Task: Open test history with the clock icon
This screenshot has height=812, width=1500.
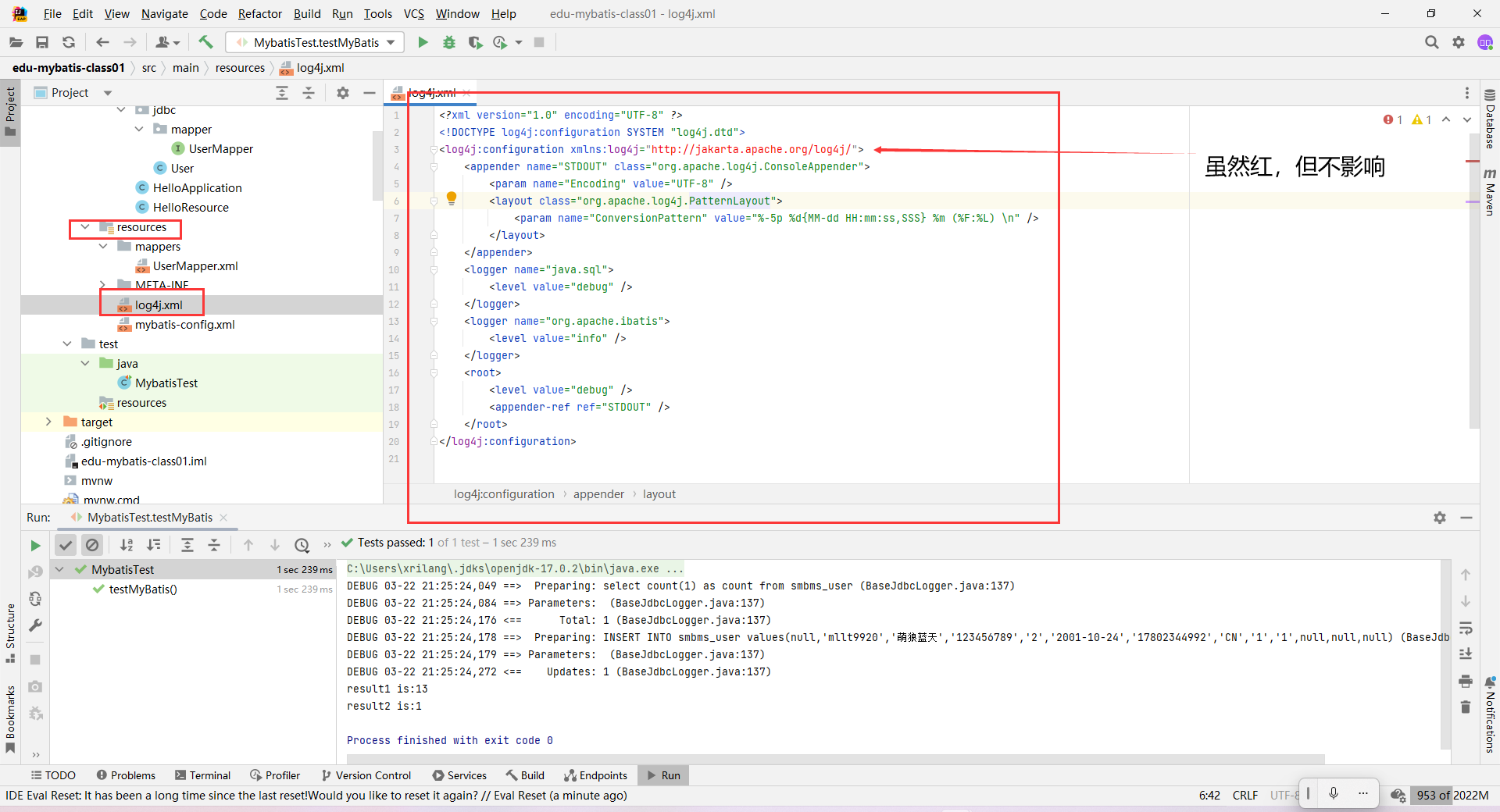Action: coord(302,545)
